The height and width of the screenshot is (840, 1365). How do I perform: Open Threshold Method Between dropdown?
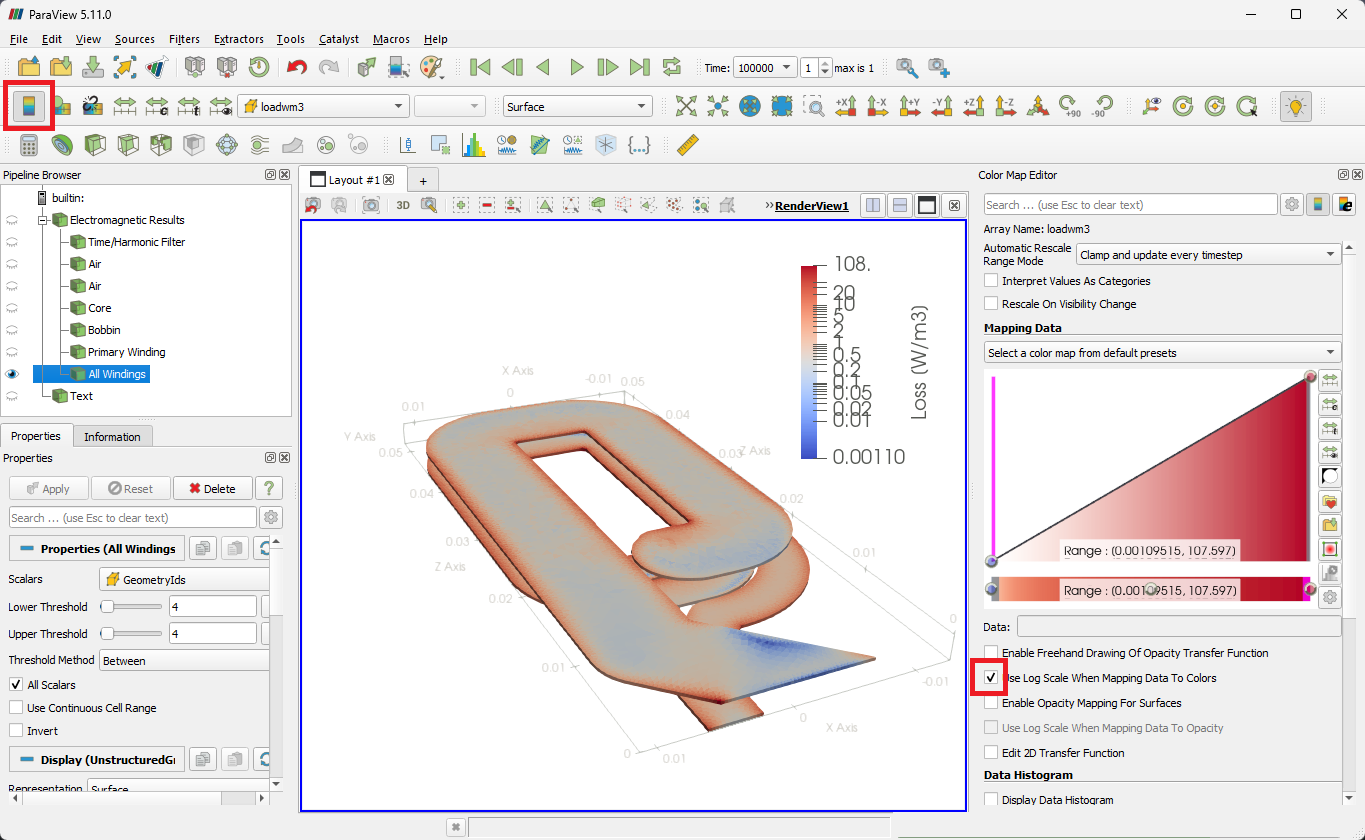tap(185, 660)
